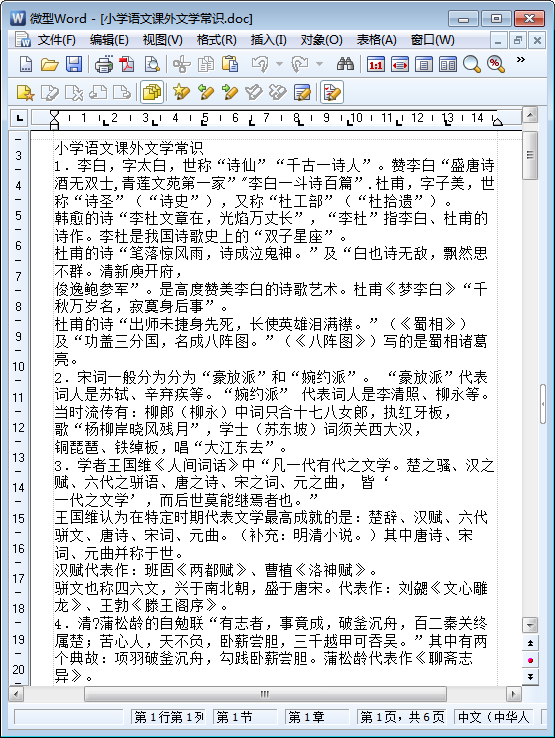Redo the last undone action
The height and width of the screenshot is (738, 555).
tap(300, 64)
